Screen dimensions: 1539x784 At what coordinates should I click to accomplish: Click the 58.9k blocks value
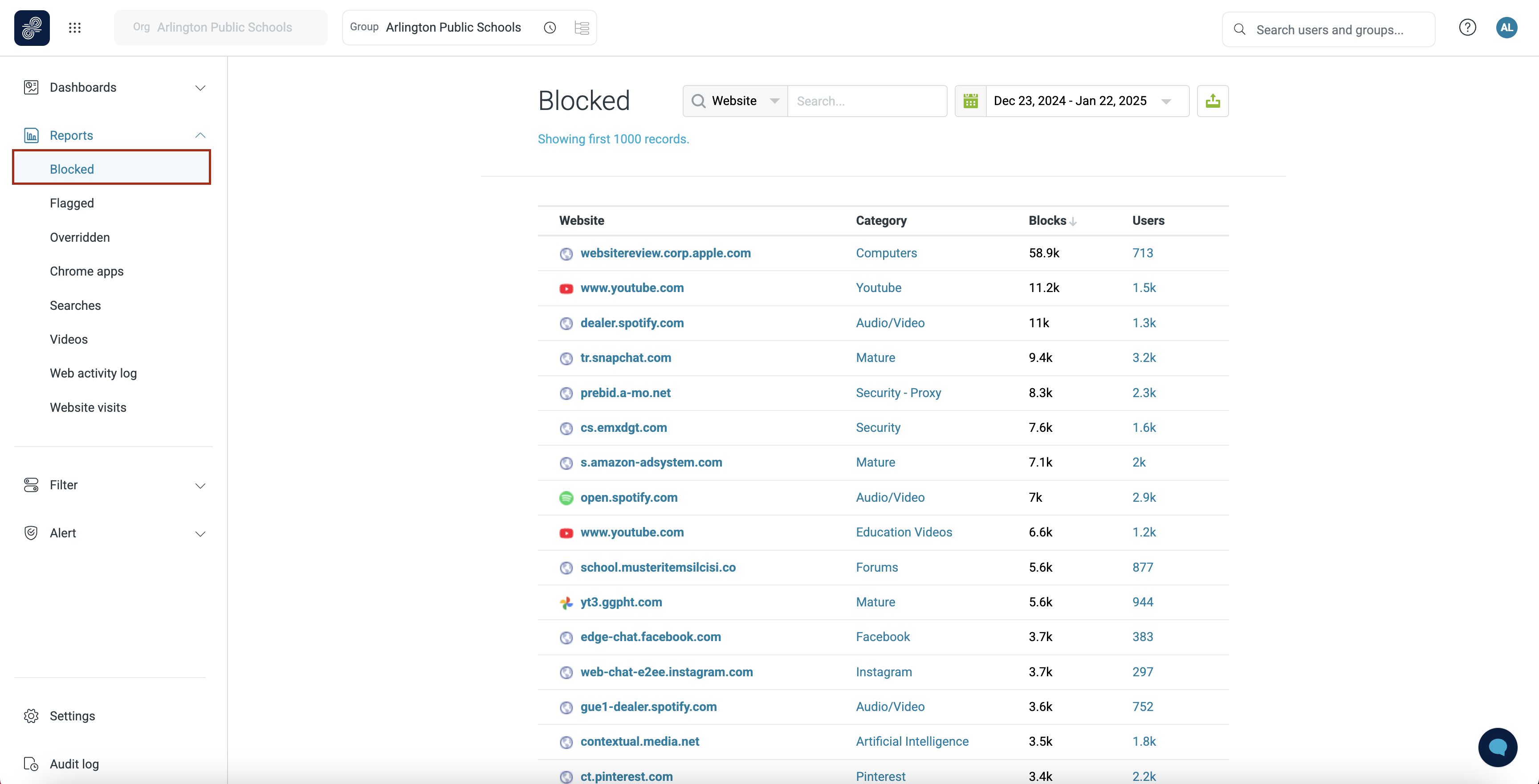tap(1044, 253)
